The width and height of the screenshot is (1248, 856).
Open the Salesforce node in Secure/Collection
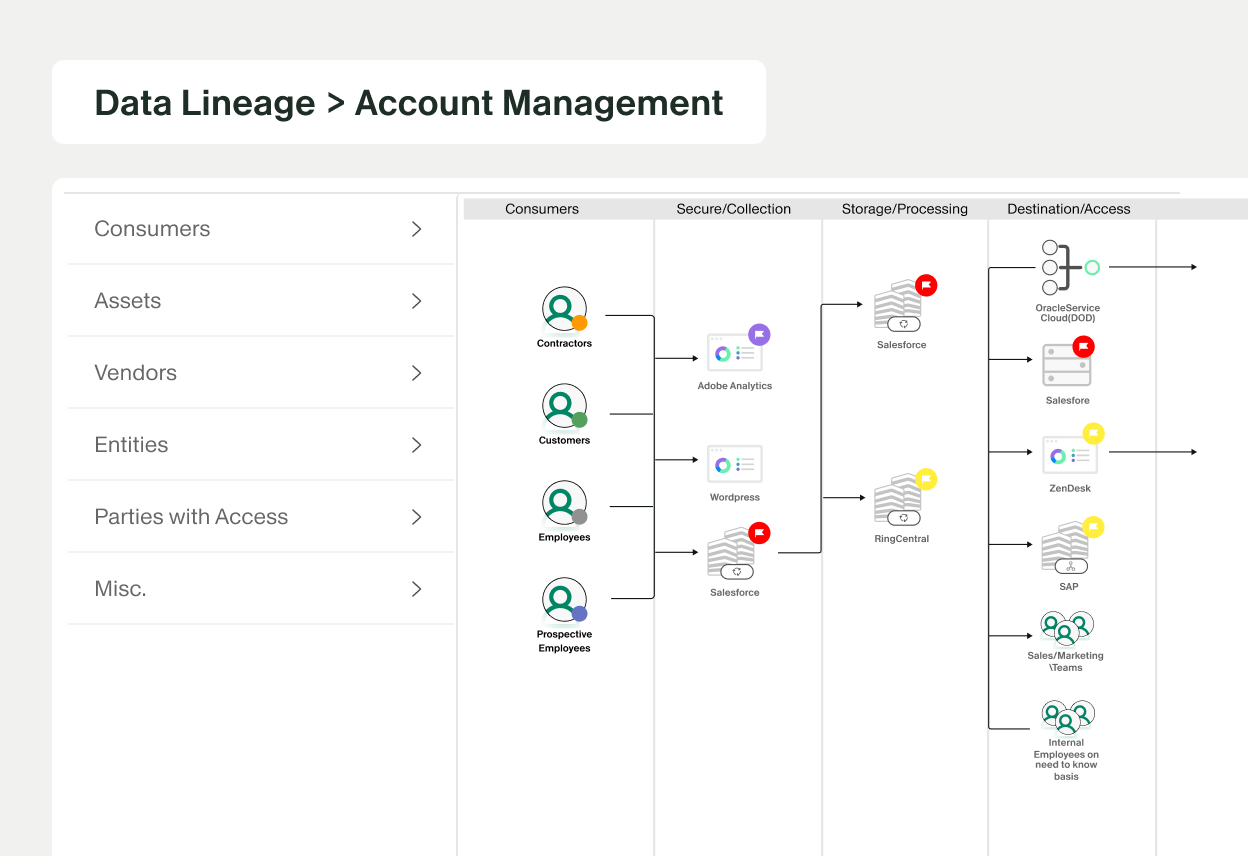click(x=732, y=555)
